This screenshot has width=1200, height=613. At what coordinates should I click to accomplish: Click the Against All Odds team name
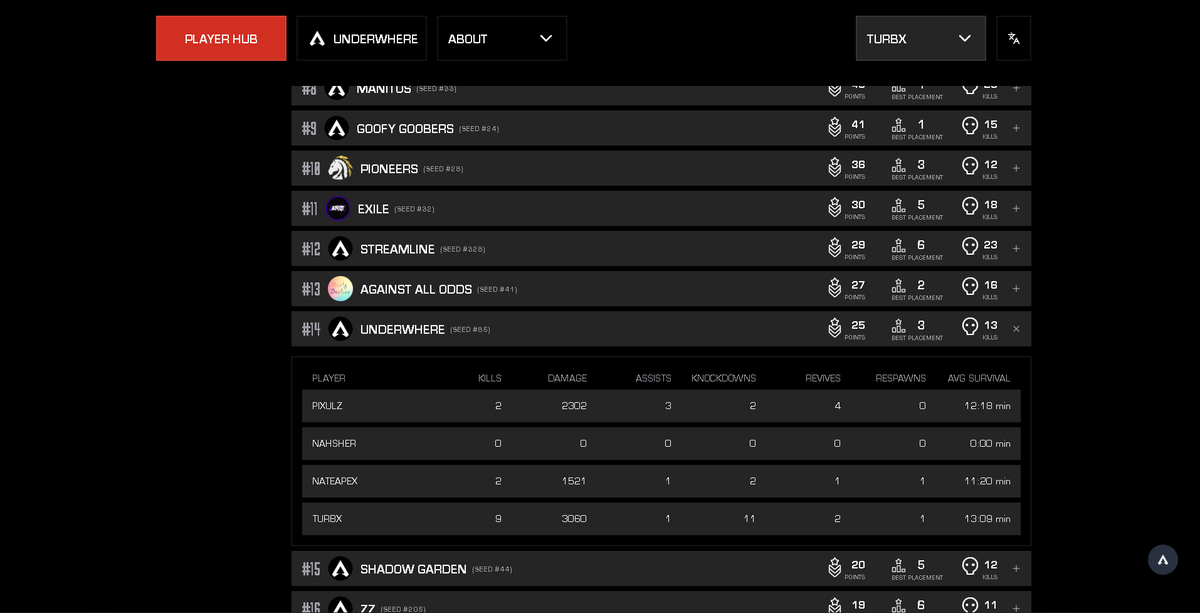pos(416,289)
